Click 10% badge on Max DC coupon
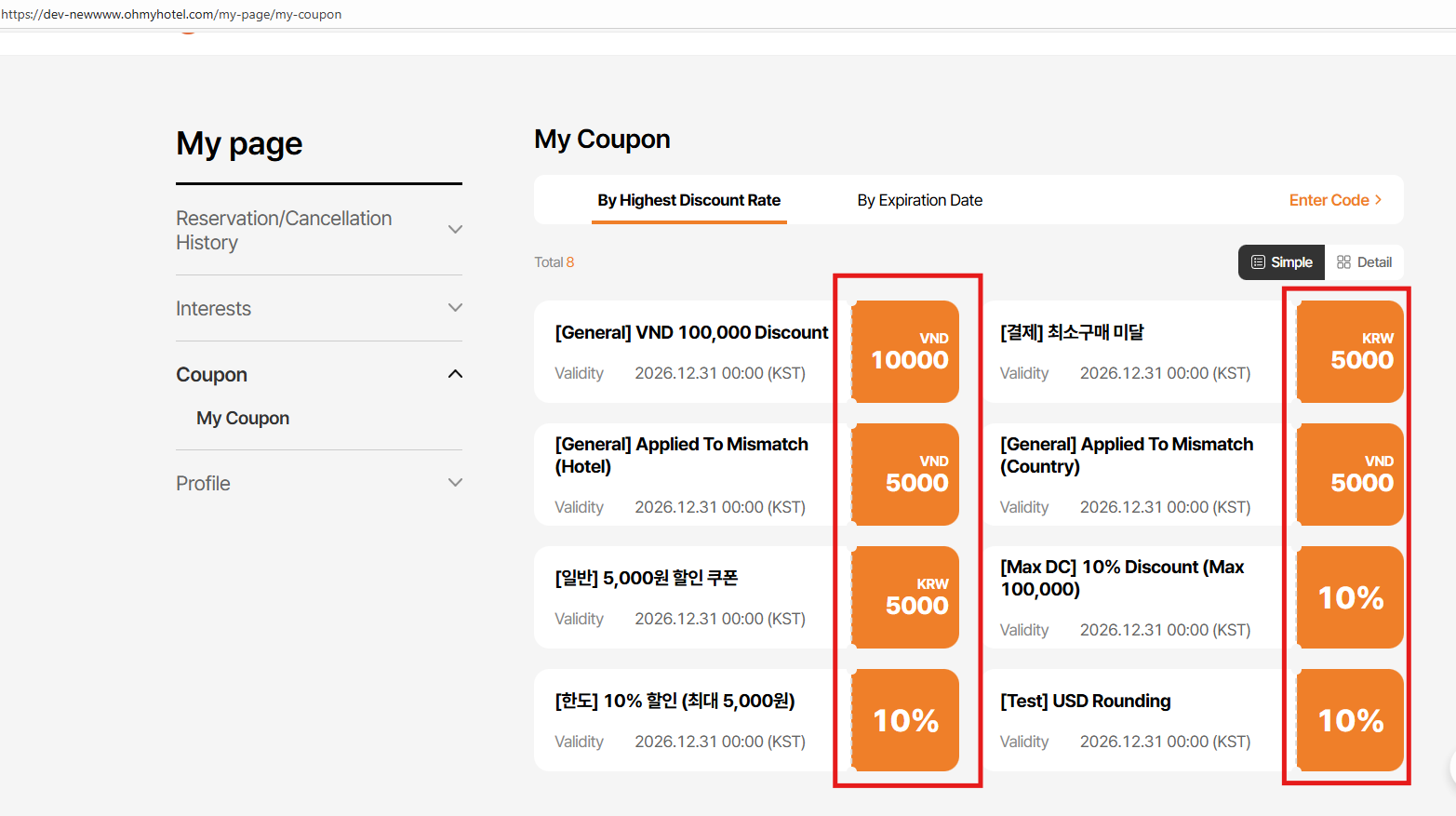This screenshot has width=1456, height=816. click(1350, 597)
